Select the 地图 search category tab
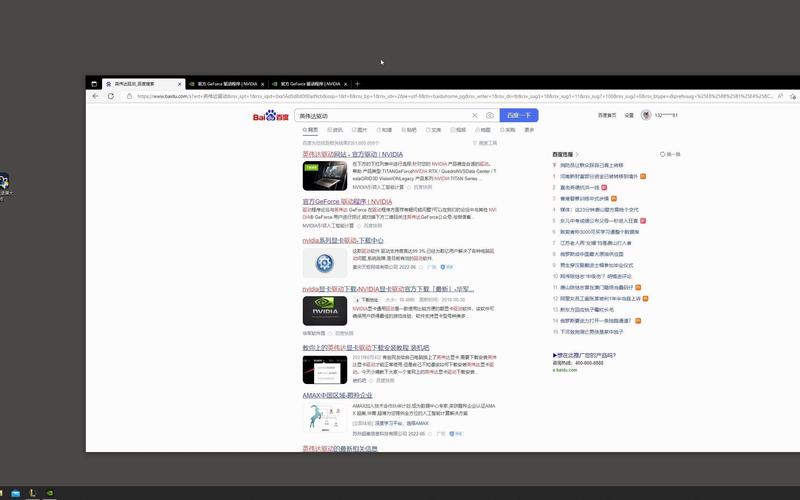This screenshot has width=800, height=500. (x=483, y=130)
